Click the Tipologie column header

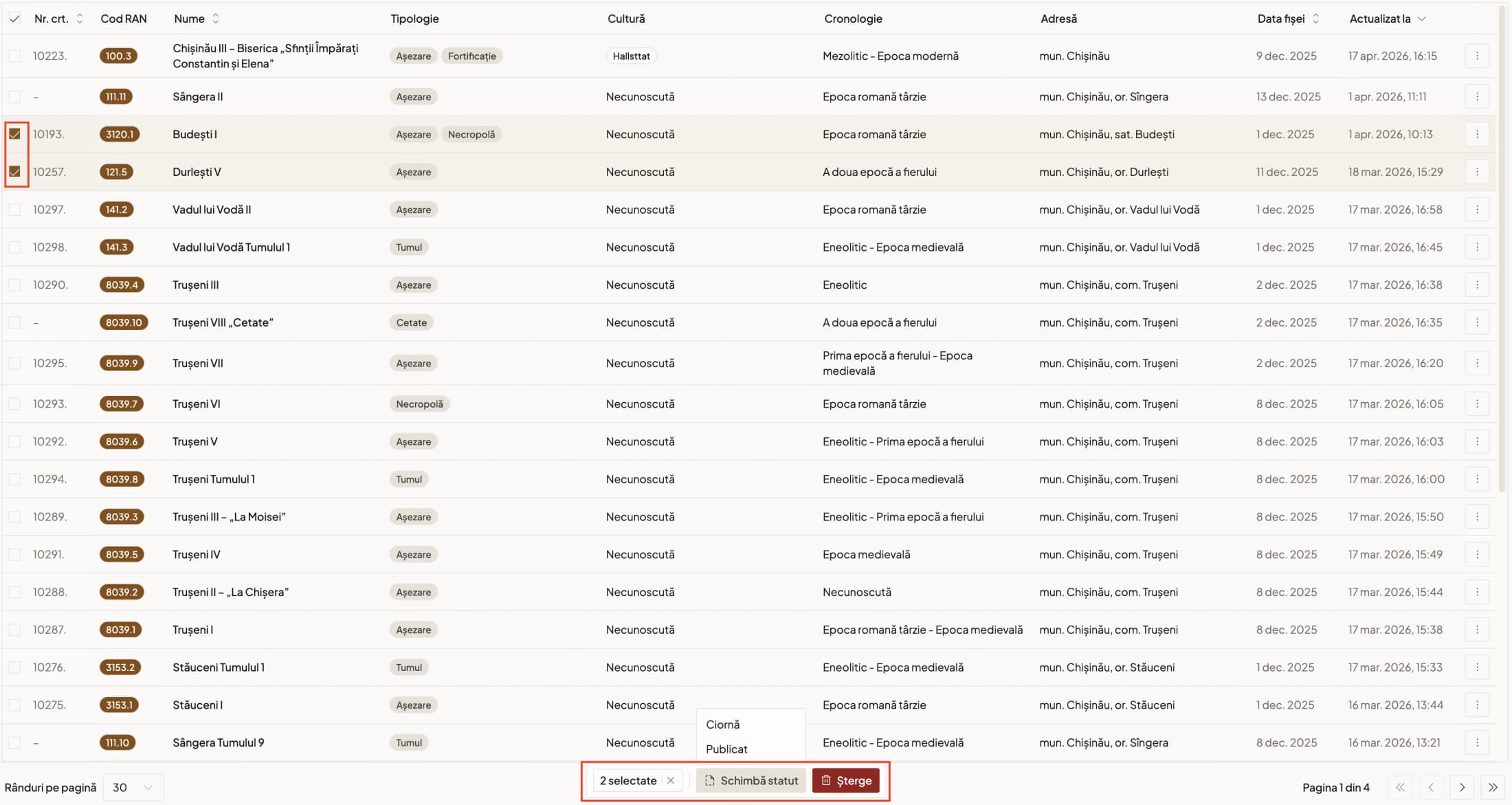coord(414,19)
